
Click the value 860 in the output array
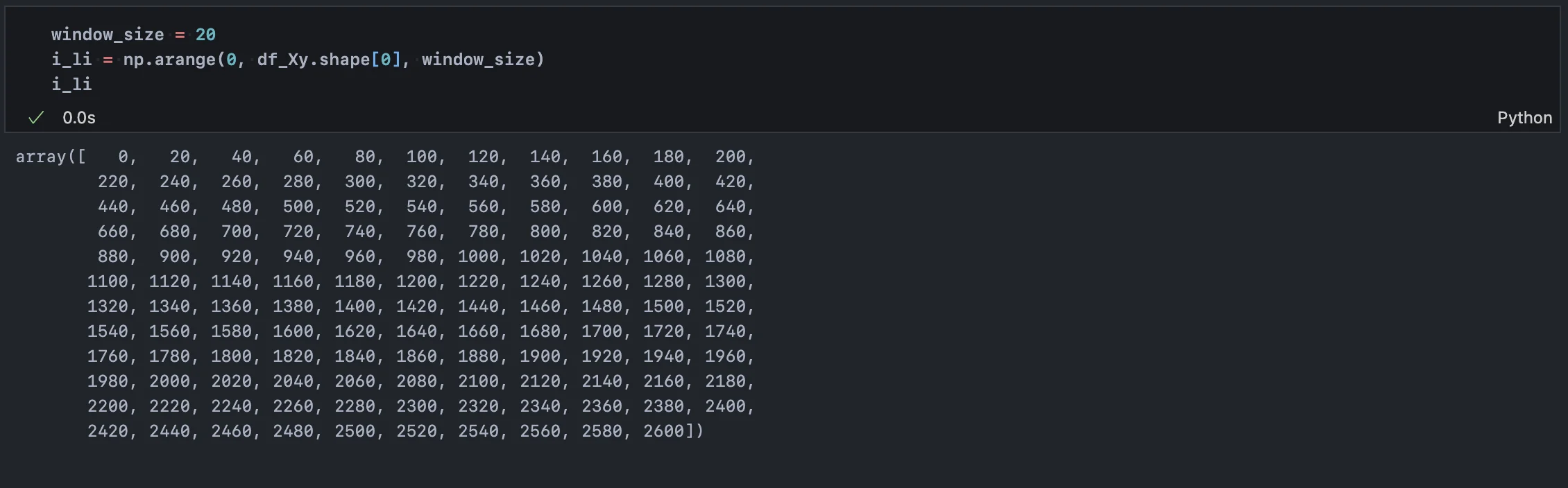click(x=730, y=232)
